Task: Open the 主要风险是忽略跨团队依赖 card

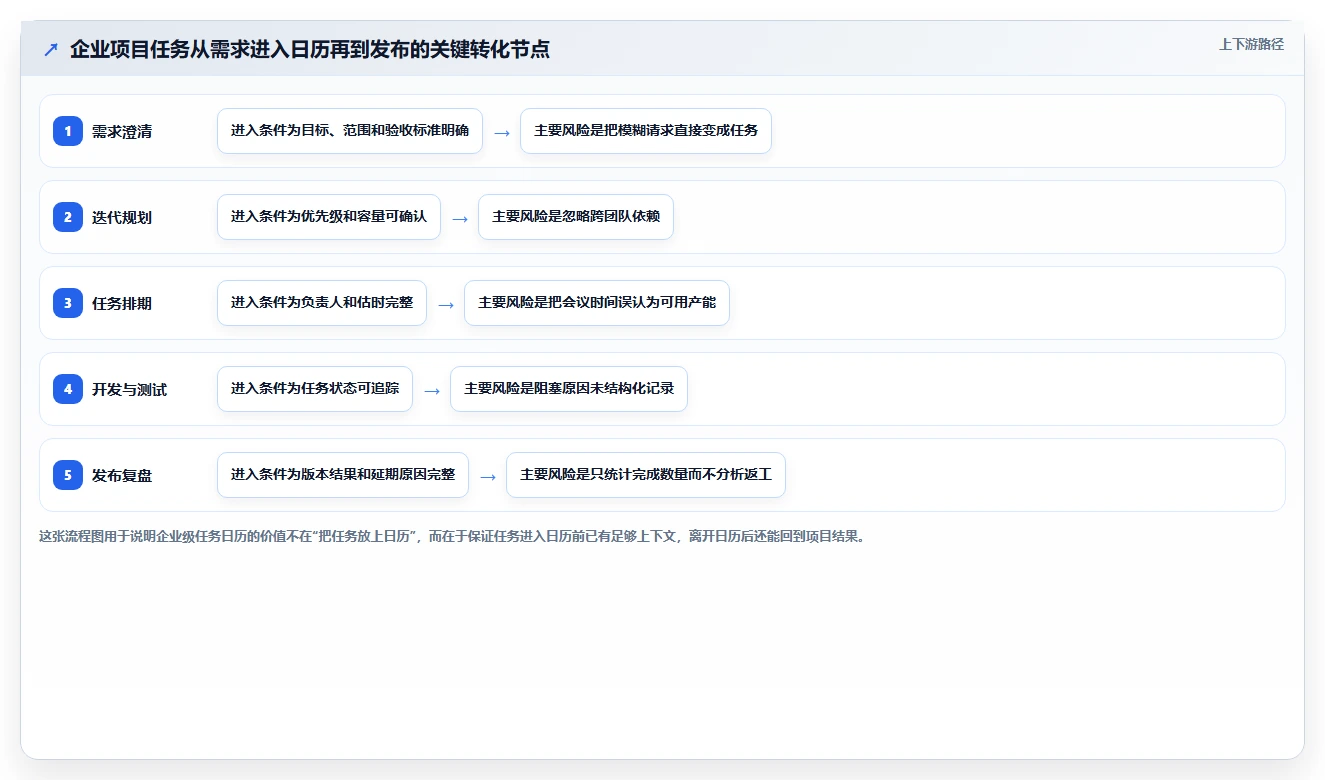Action: point(576,217)
